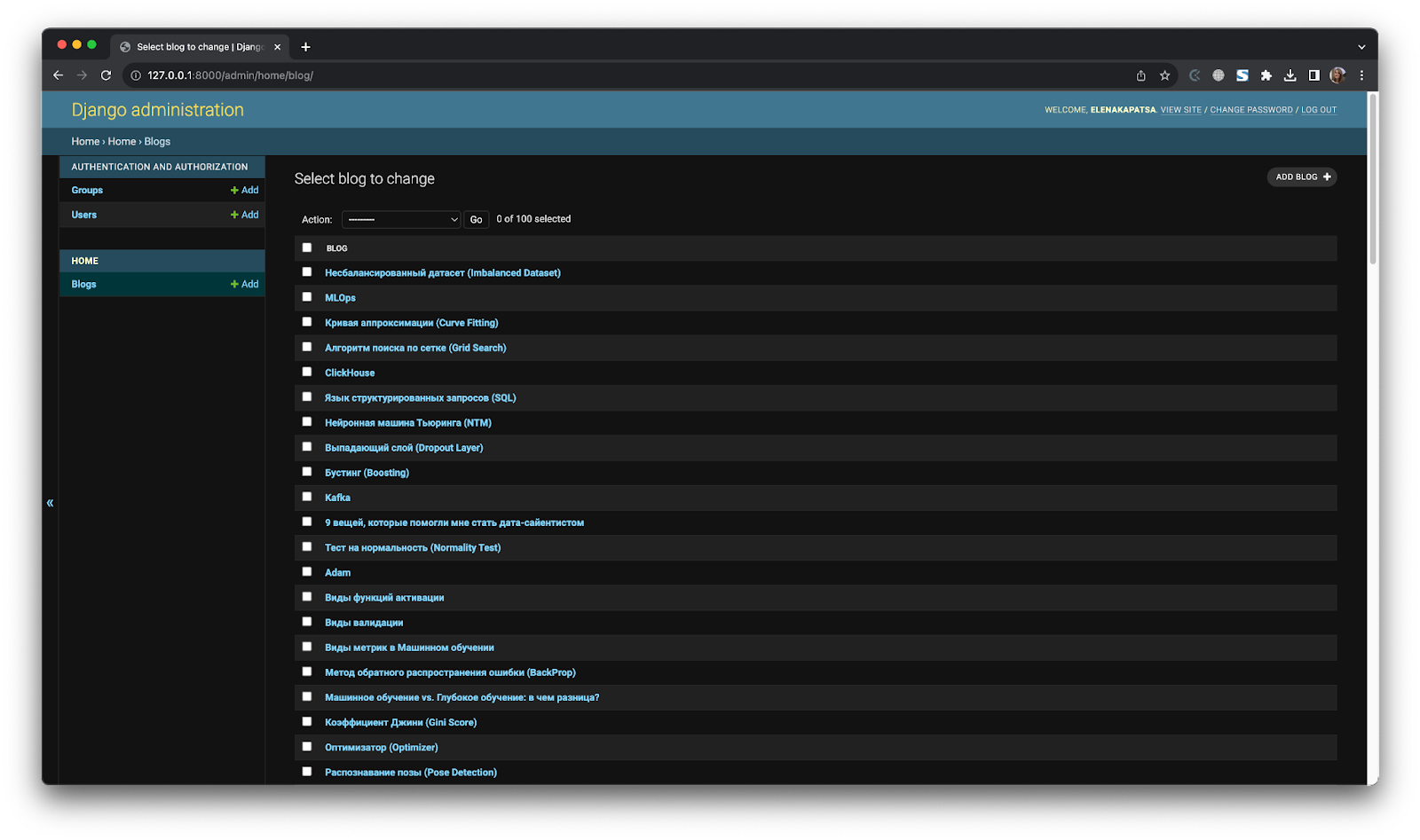Image resolution: width=1420 pixels, height=840 pixels.
Task: Open the VIEW SITE link
Action: coord(1180,110)
